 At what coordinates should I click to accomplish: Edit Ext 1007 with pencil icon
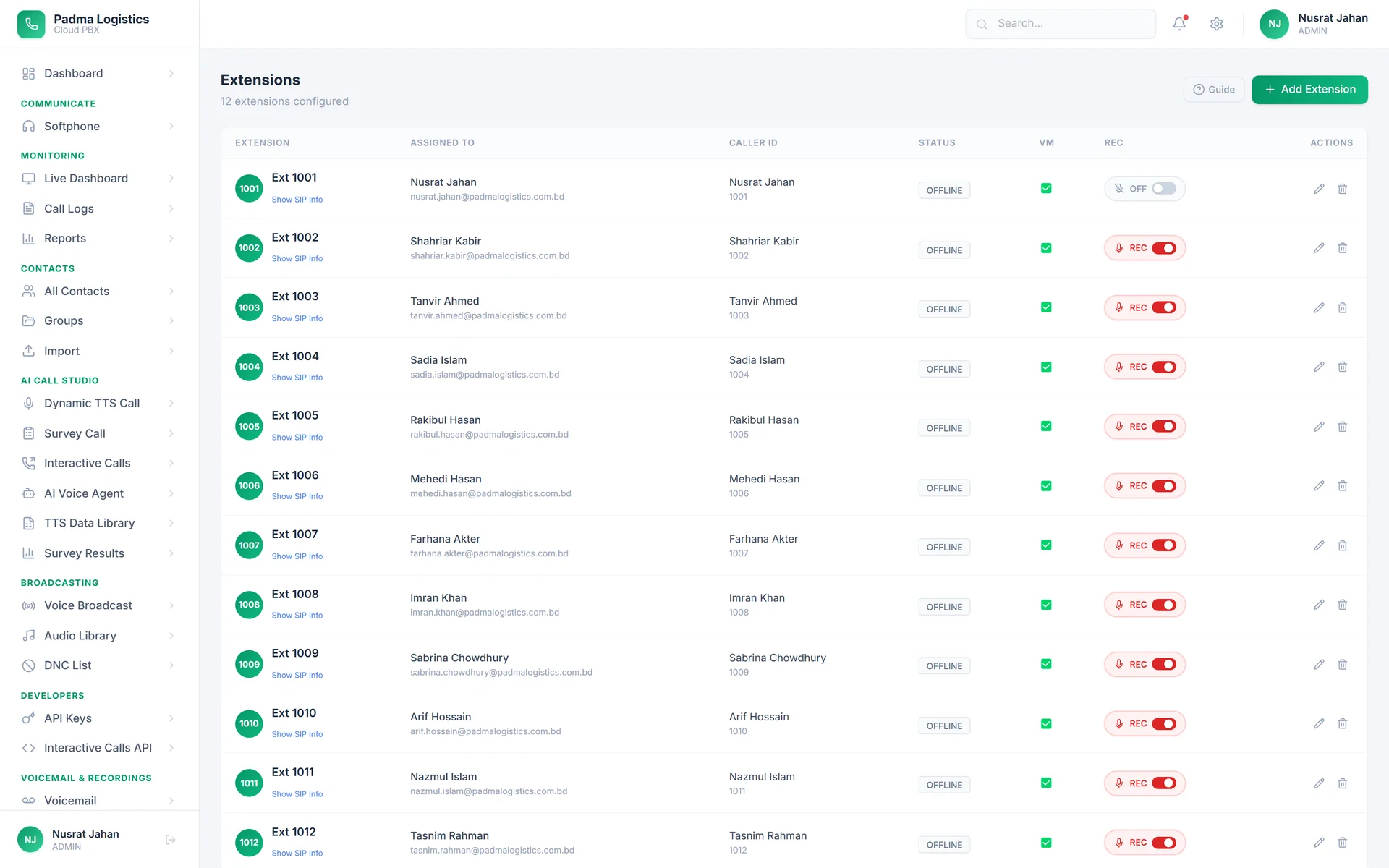pyautogui.click(x=1319, y=545)
